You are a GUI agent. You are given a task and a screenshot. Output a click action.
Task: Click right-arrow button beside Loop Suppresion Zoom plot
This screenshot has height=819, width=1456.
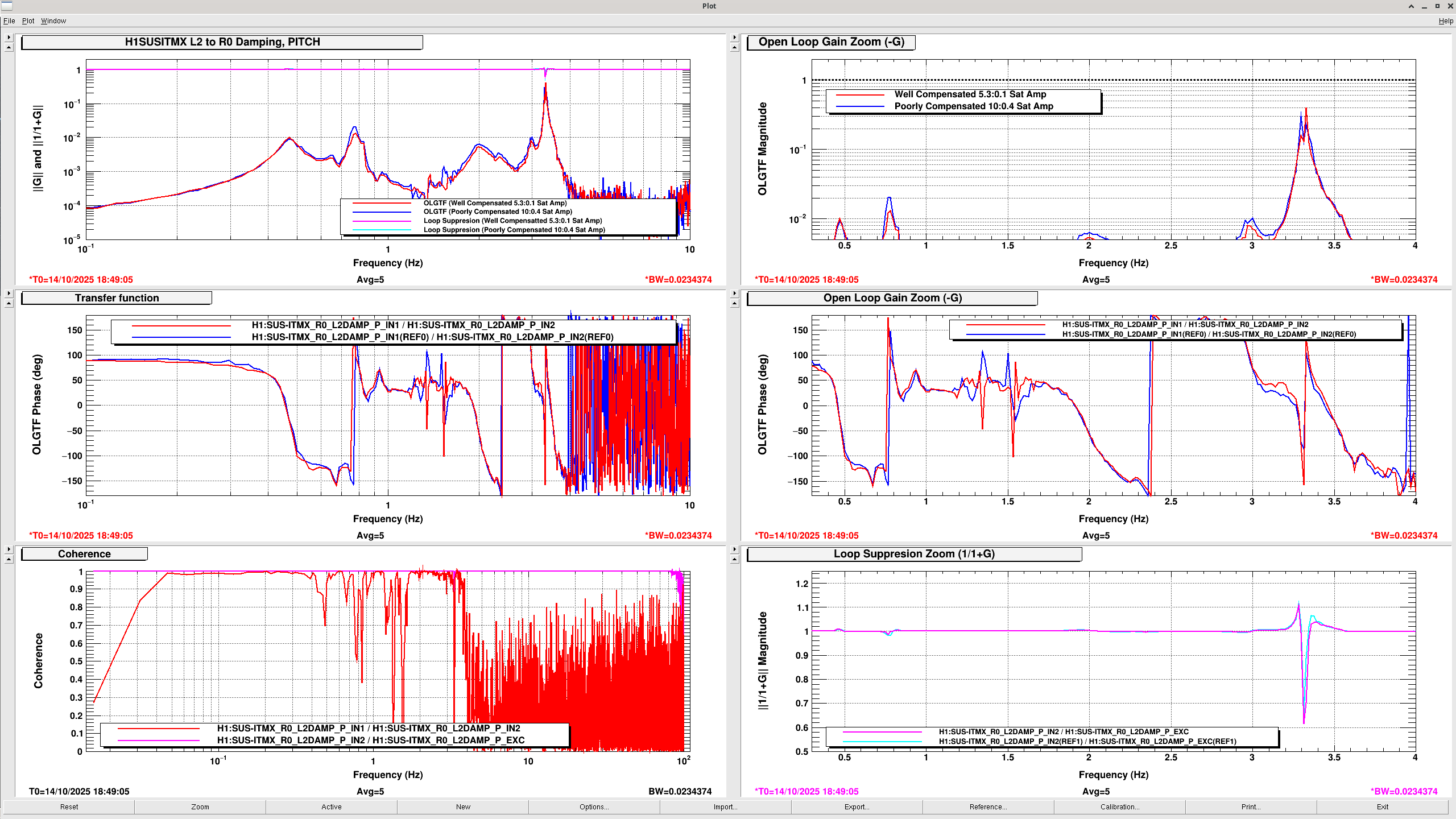tap(734, 549)
